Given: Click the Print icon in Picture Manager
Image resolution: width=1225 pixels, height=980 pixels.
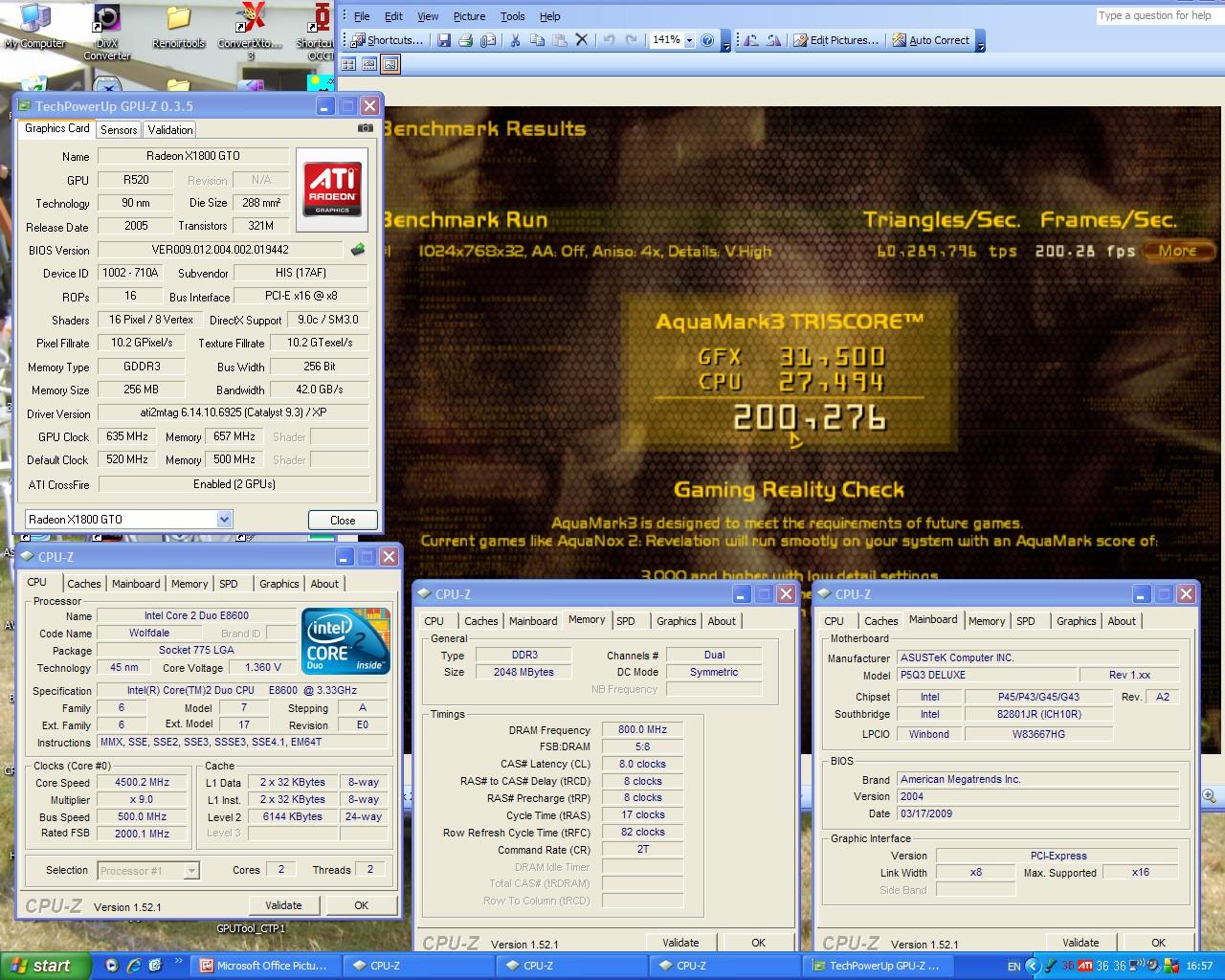Looking at the screenshot, I should coord(466,40).
